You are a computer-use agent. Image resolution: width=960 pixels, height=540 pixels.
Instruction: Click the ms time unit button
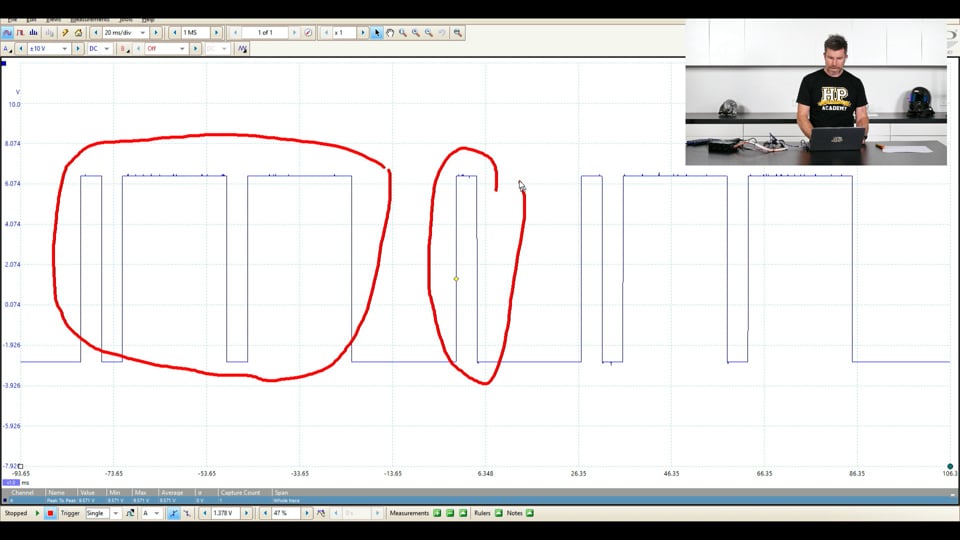[25, 482]
